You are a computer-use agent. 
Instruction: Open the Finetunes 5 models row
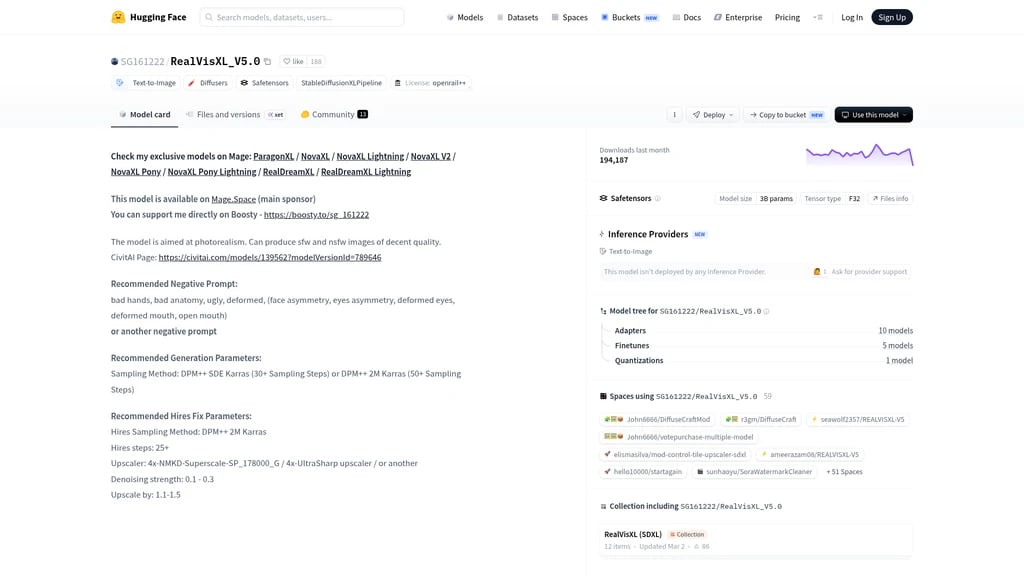pos(763,346)
